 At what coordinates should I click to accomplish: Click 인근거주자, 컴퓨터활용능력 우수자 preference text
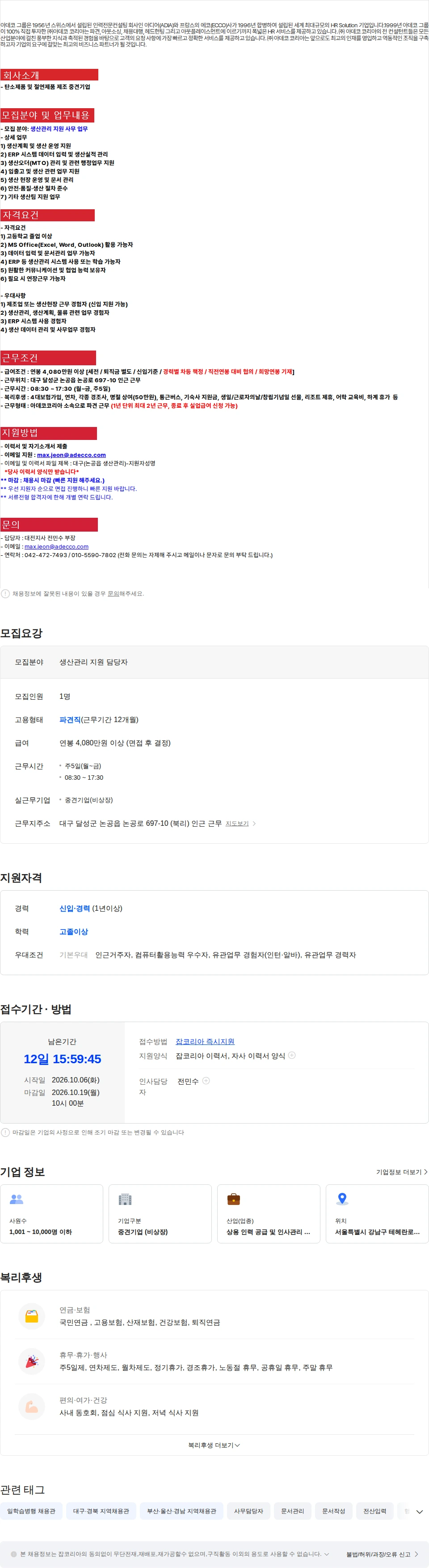tap(226, 955)
